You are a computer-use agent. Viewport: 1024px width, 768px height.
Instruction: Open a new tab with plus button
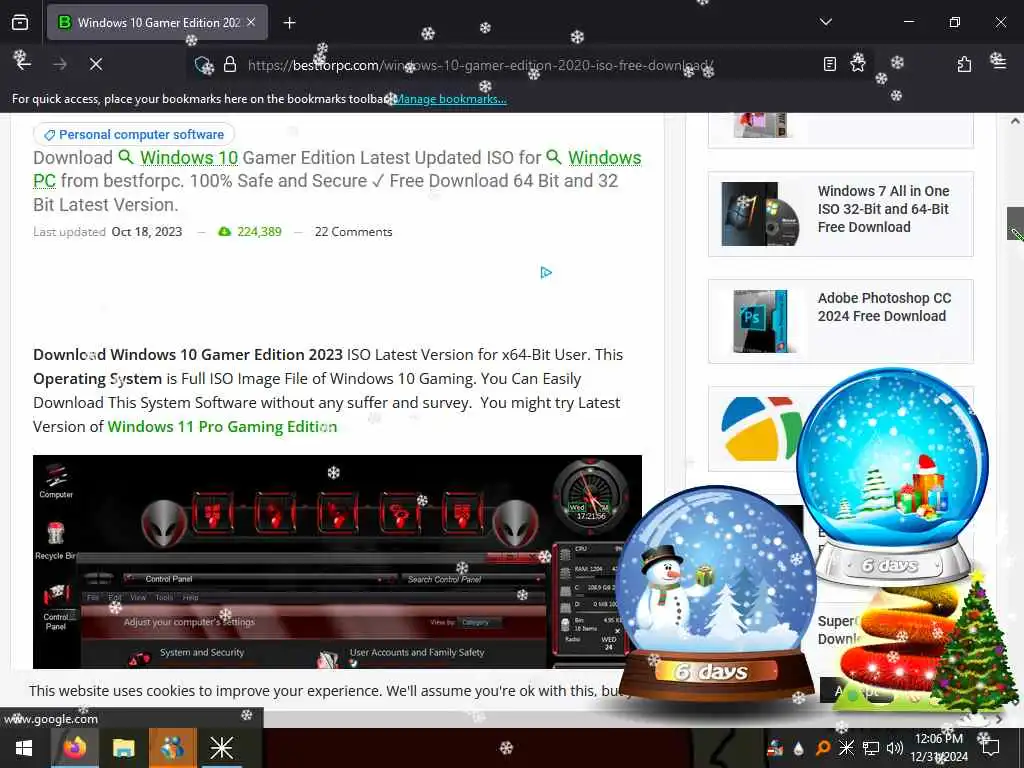click(289, 23)
